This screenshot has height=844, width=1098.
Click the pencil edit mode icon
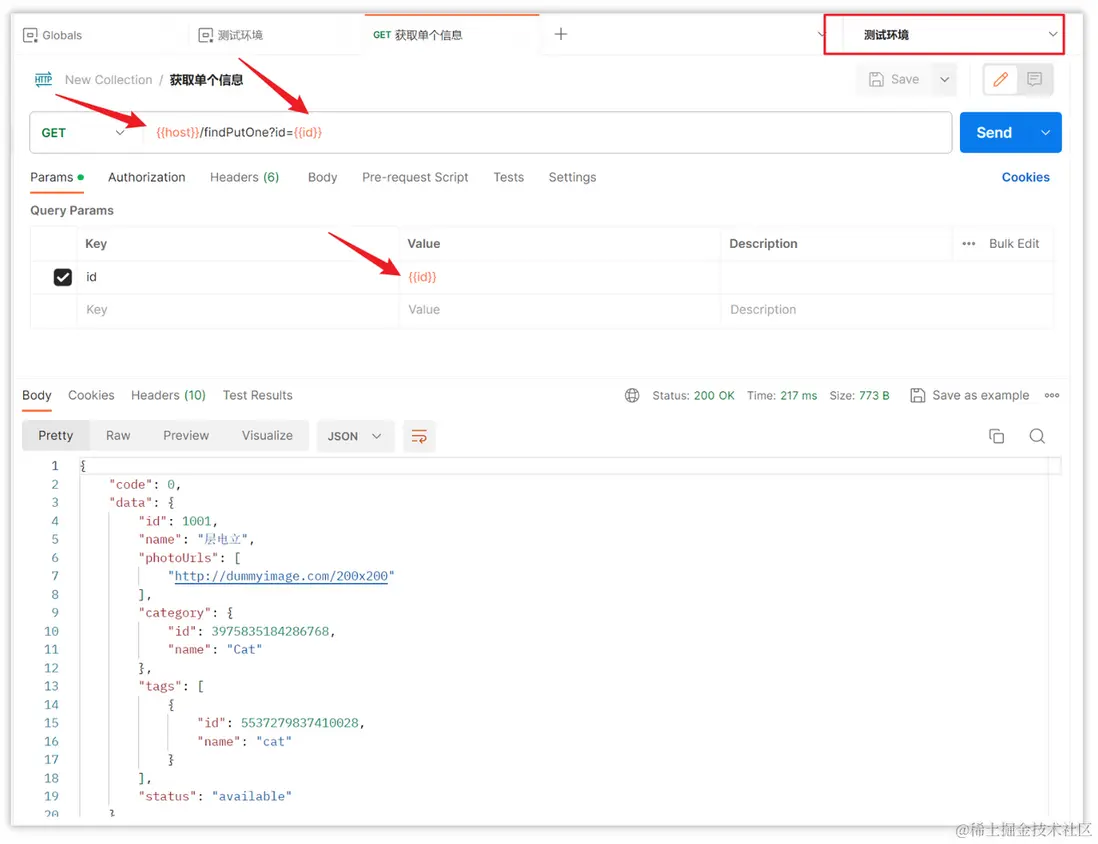pos(1001,79)
